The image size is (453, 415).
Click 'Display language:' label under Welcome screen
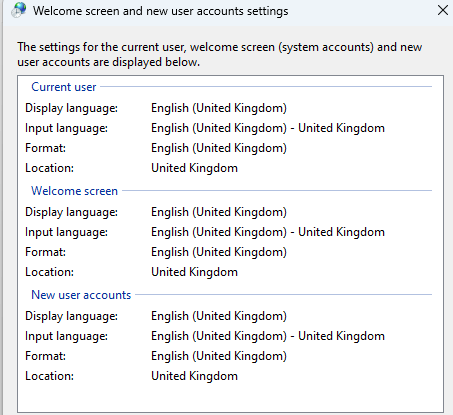71,212
